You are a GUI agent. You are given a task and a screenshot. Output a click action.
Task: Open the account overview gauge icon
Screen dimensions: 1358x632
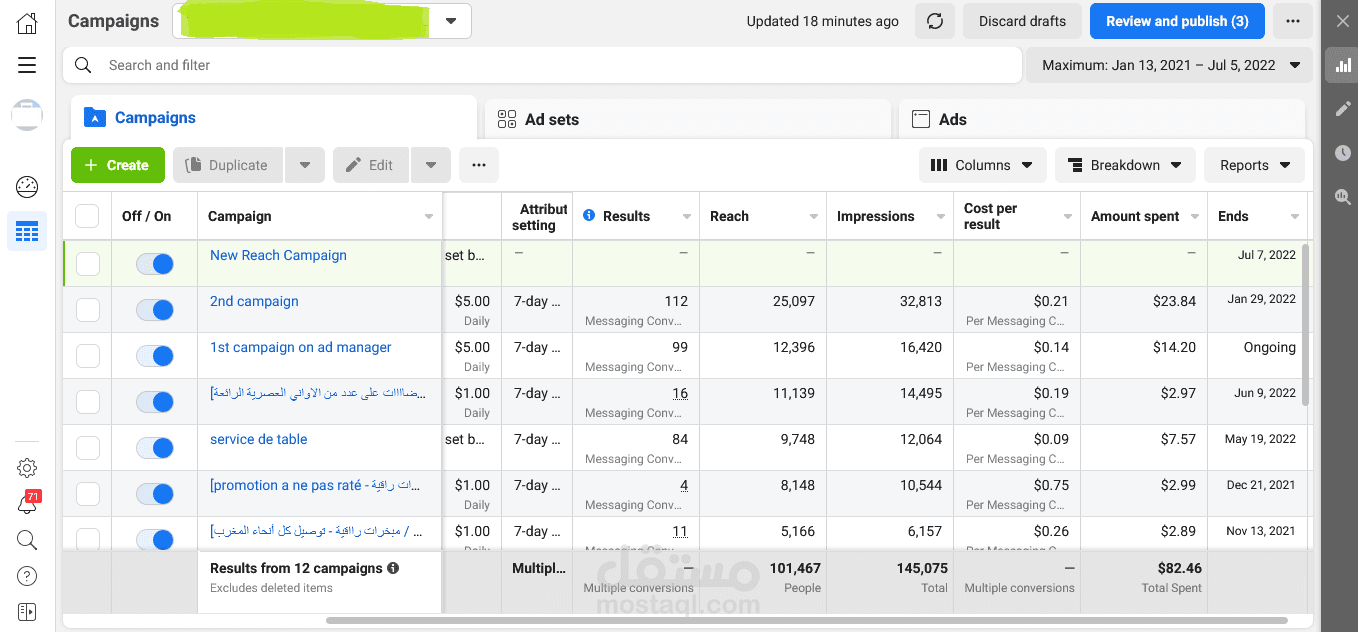coord(27,186)
